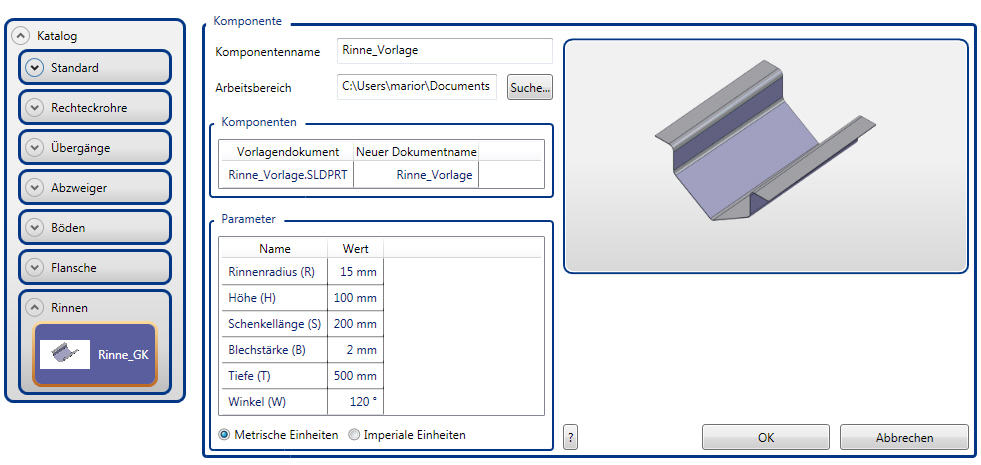981x465 pixels.
Task: Click the Winkel value 120 °
Action: (355, 402)
